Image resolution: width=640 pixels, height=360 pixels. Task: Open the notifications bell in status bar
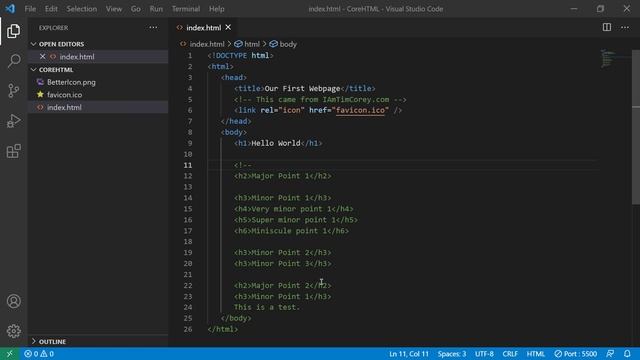(x=627, y=354)
